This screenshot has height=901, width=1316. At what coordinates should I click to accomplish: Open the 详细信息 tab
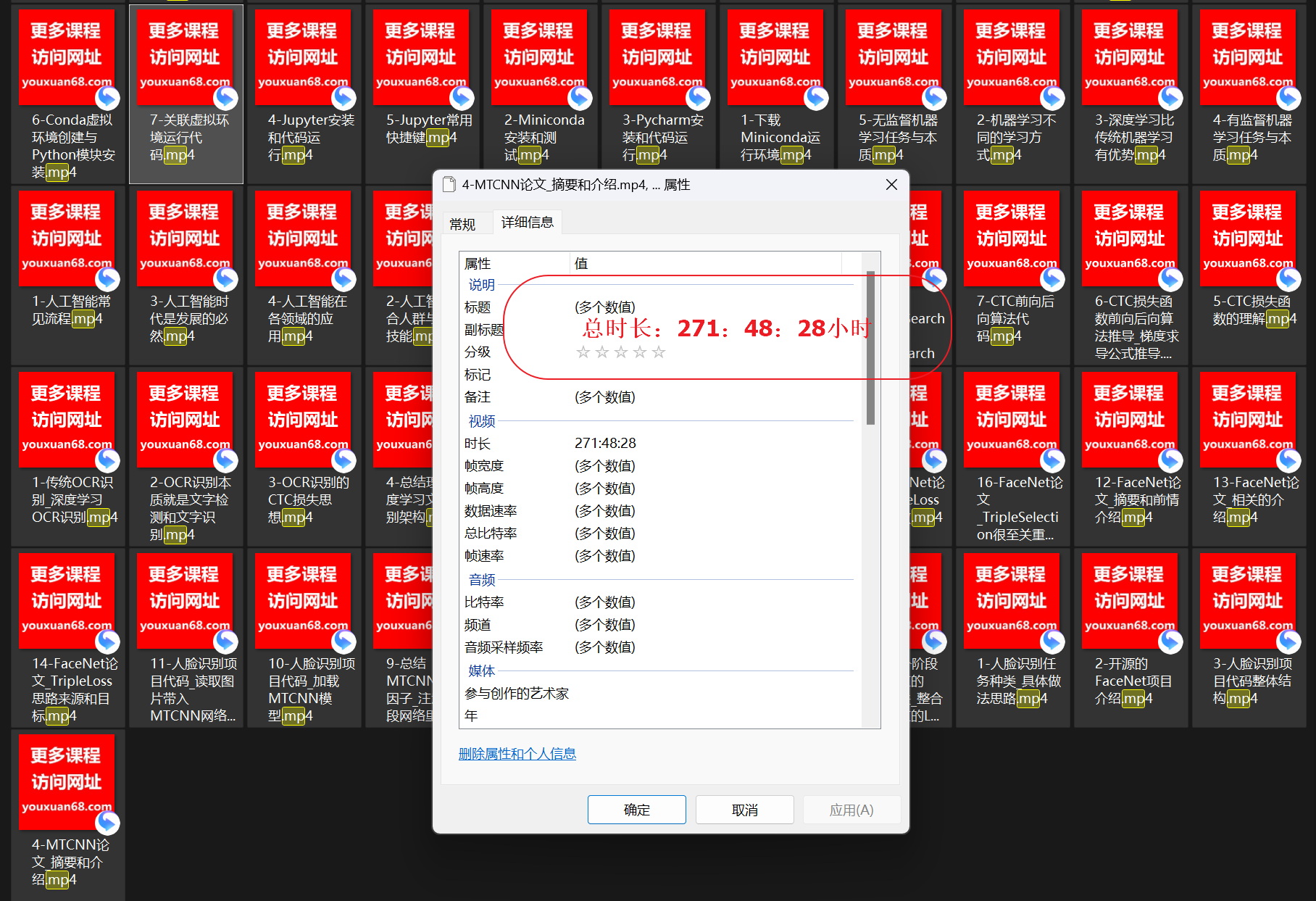click(x=528, y=222)
